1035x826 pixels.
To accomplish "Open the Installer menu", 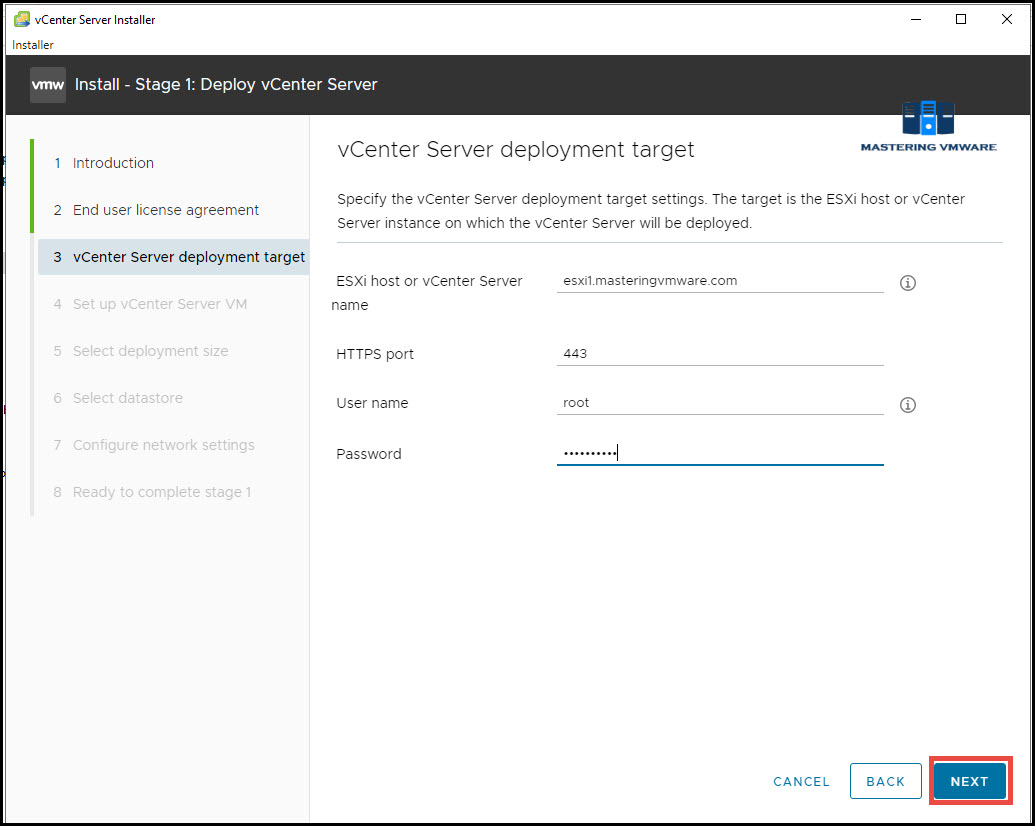I will coord(32,45).
